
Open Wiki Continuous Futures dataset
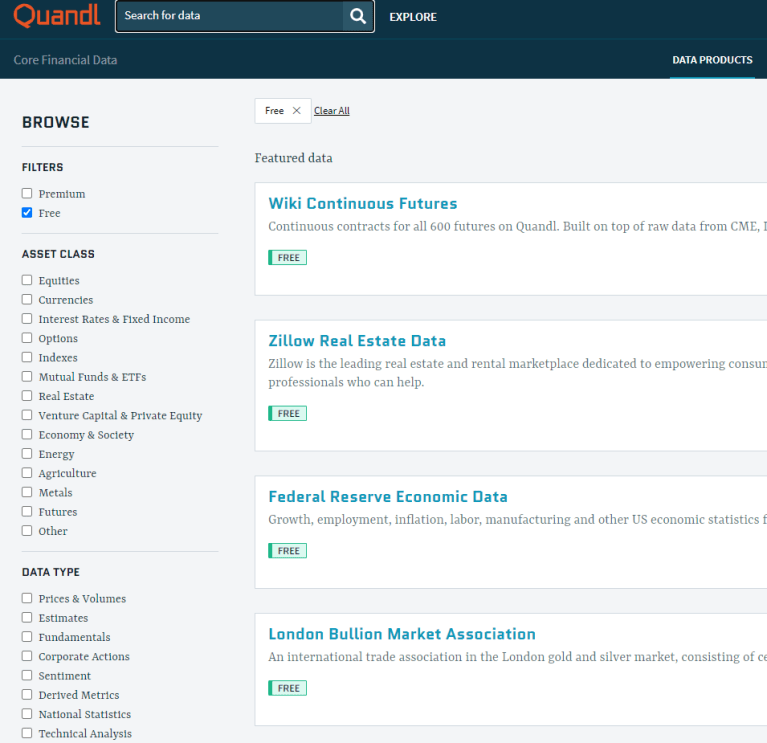tap(362, 203)
